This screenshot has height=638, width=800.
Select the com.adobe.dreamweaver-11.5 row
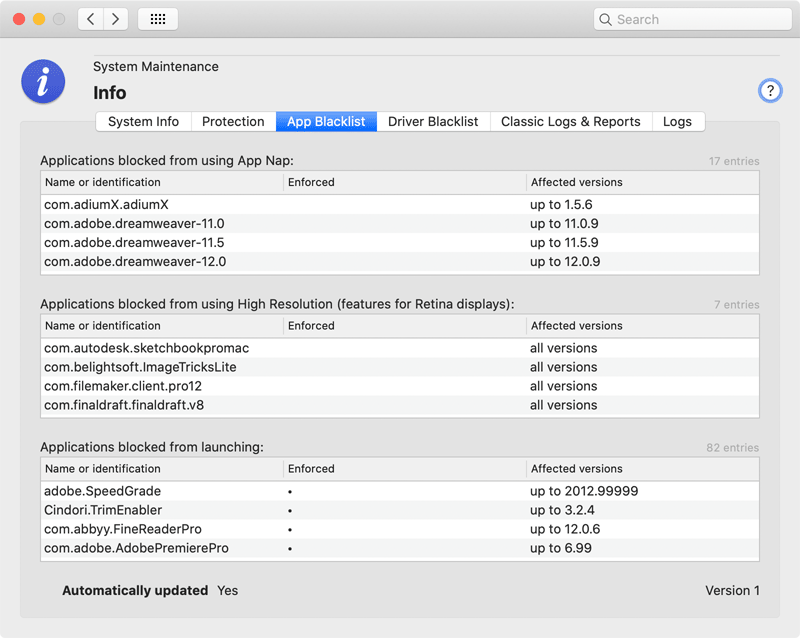(400, 242)
